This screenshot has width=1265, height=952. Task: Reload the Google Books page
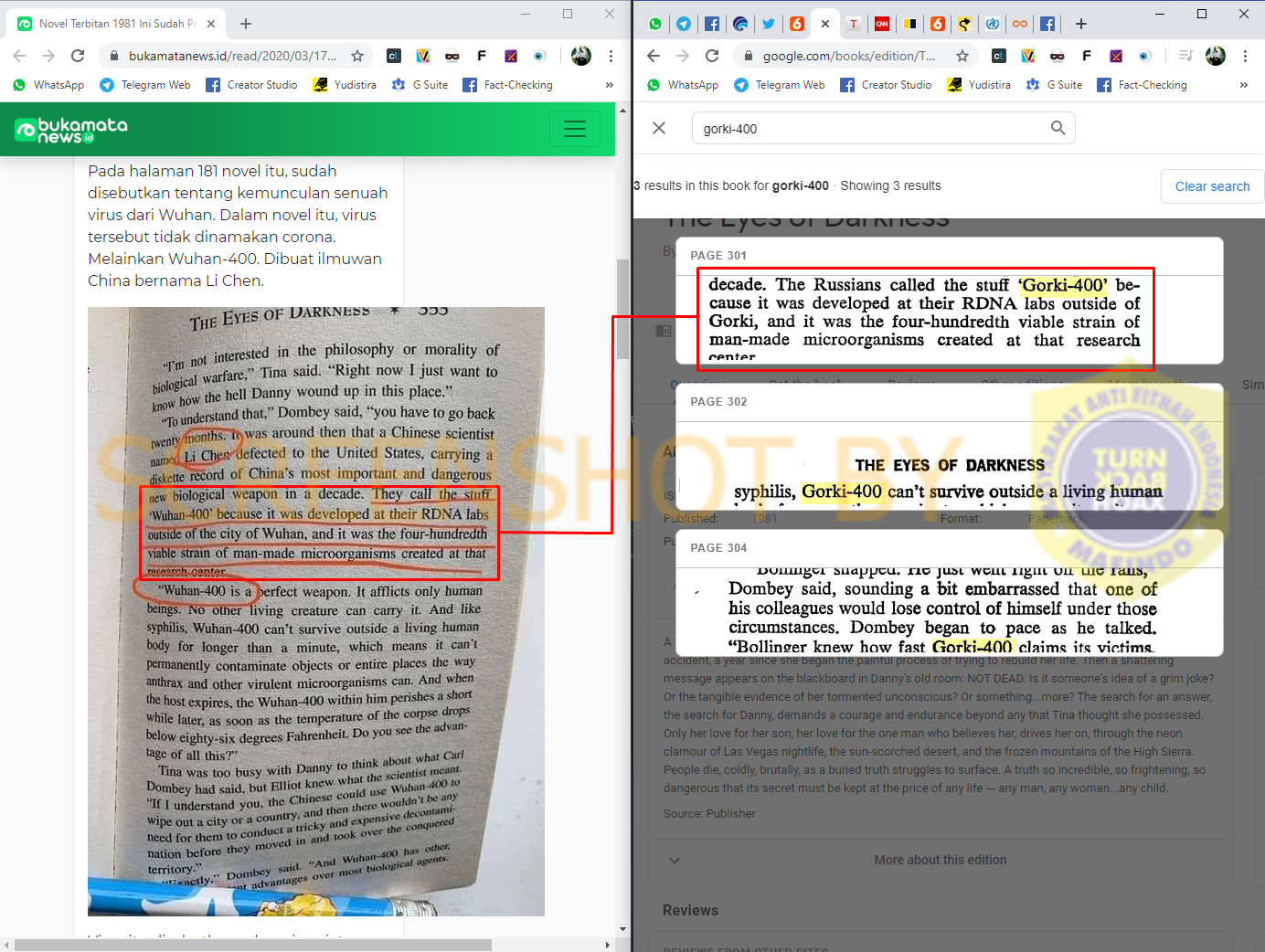(x=712, y=56)
